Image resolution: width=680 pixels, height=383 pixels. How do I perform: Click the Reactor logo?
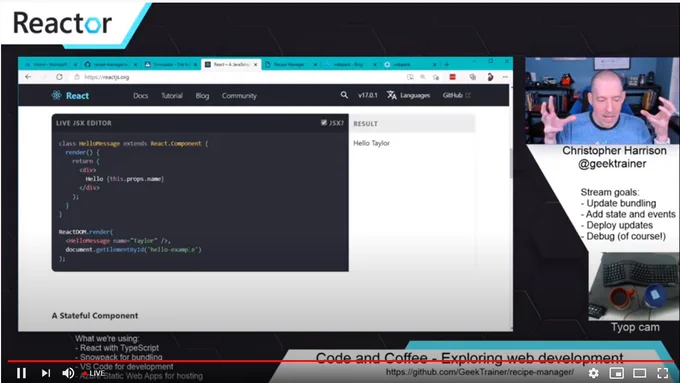click(62, 23)
